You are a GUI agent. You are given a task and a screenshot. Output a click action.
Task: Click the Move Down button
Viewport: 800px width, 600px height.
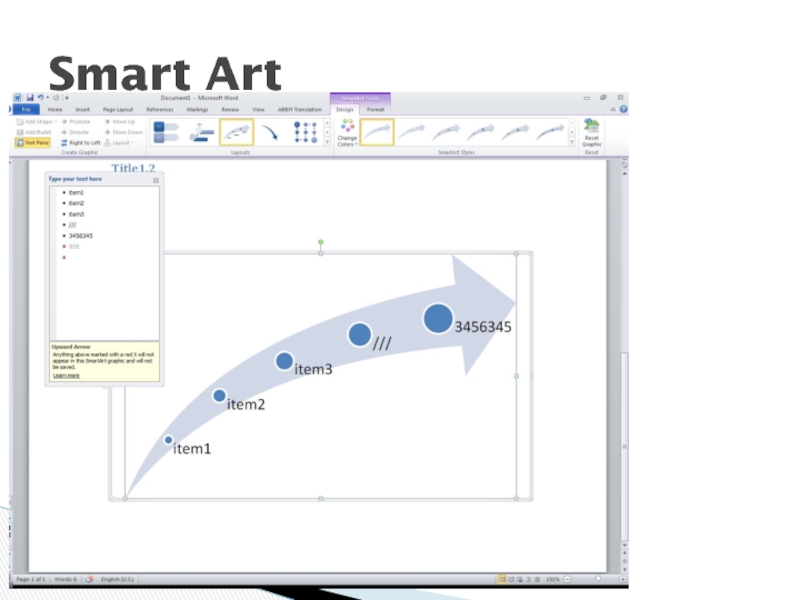[123, 132]
